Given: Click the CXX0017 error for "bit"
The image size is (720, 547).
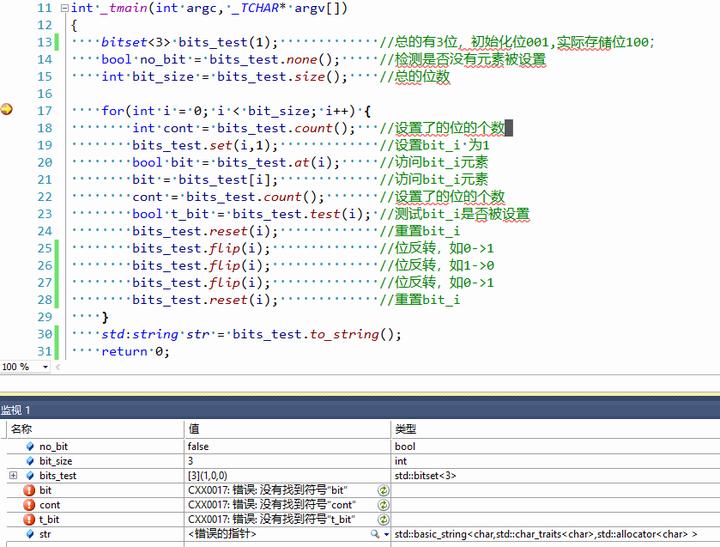Looking at the screenshot, I should point(267,490).
